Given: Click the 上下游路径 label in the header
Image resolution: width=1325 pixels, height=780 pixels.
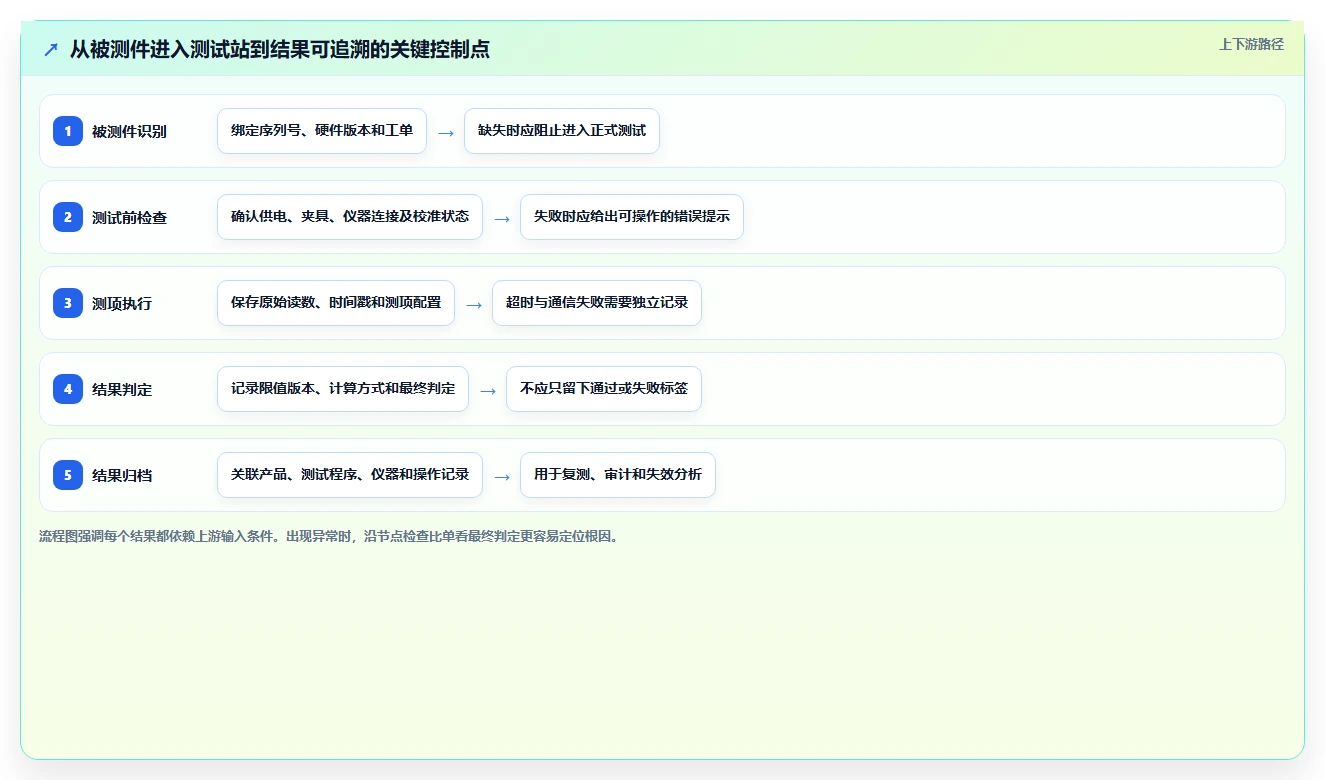Looking at the screenshot, I should point(1251,44).
